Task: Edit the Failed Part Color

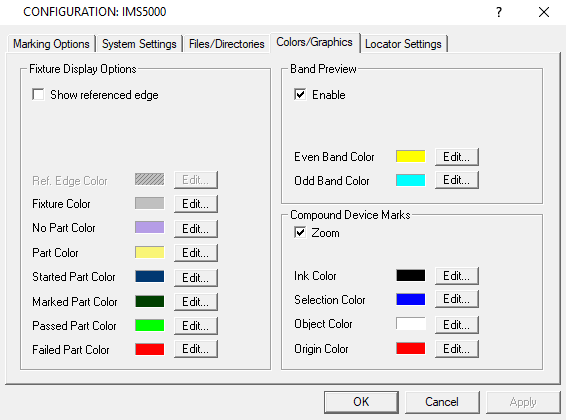Action: point(196,349)
